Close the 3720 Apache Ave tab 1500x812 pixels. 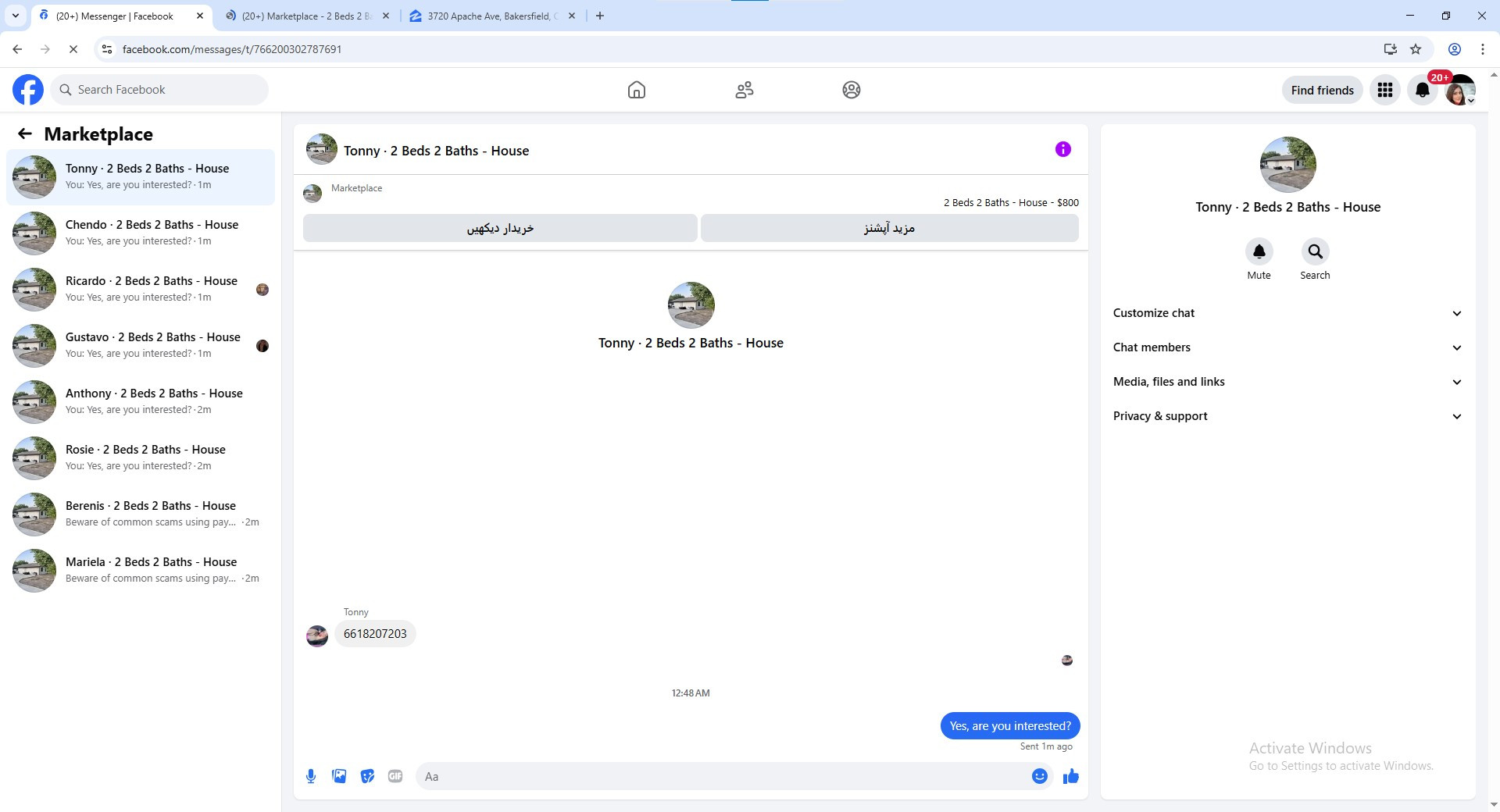click(x=572, y=16)
